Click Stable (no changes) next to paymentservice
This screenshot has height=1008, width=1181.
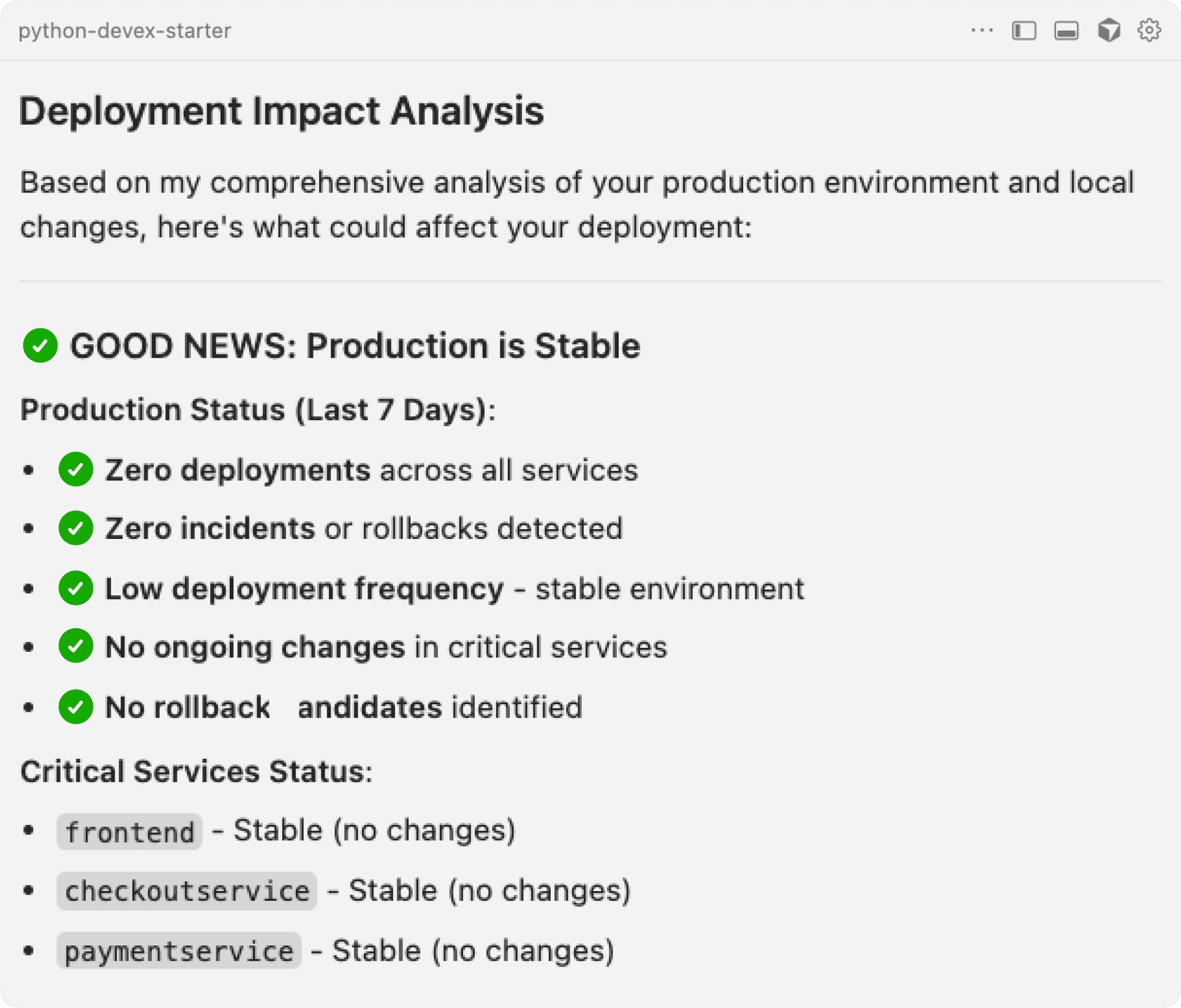(x=474, y=951)
